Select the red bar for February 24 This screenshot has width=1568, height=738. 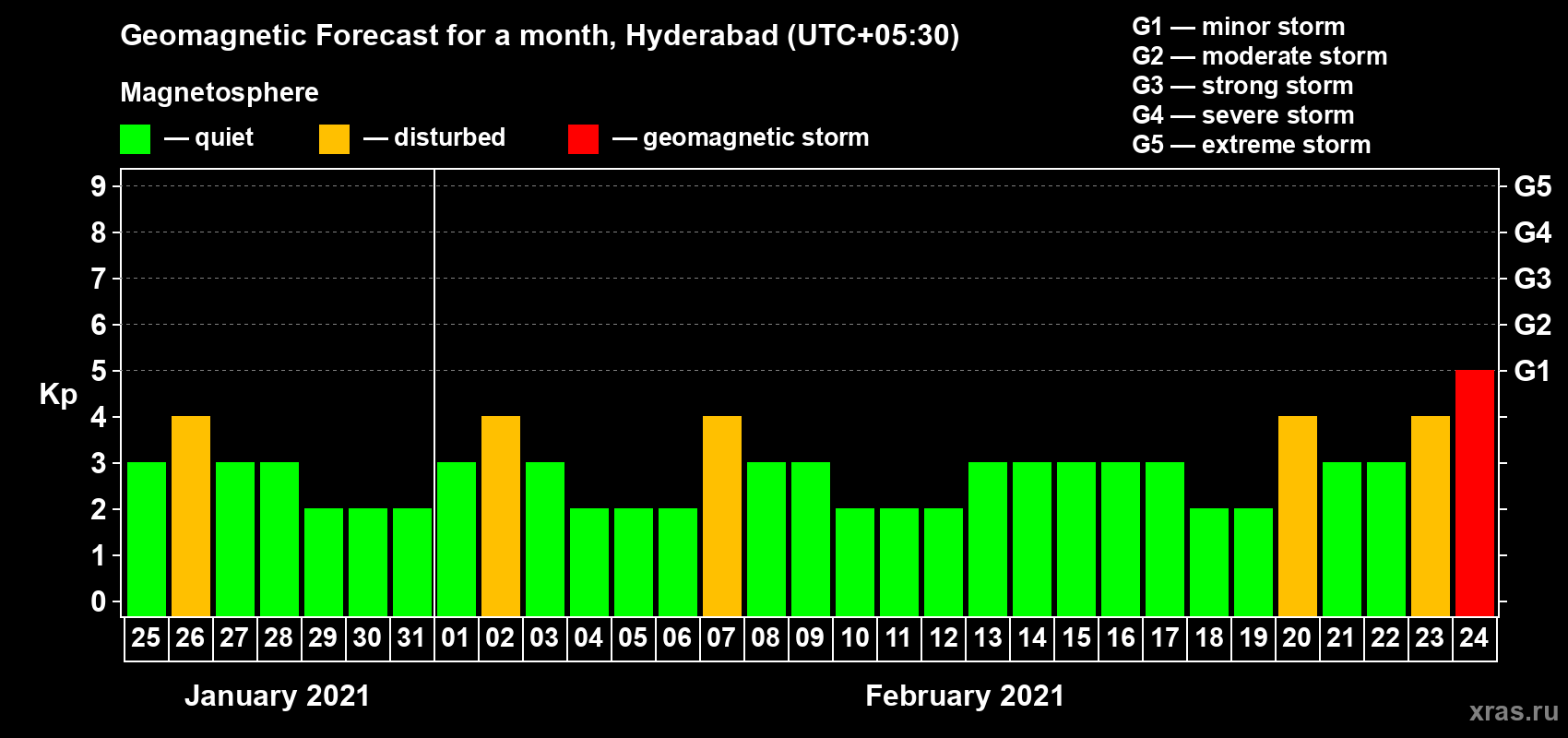pyautogui.click(x=1475, y=493)
